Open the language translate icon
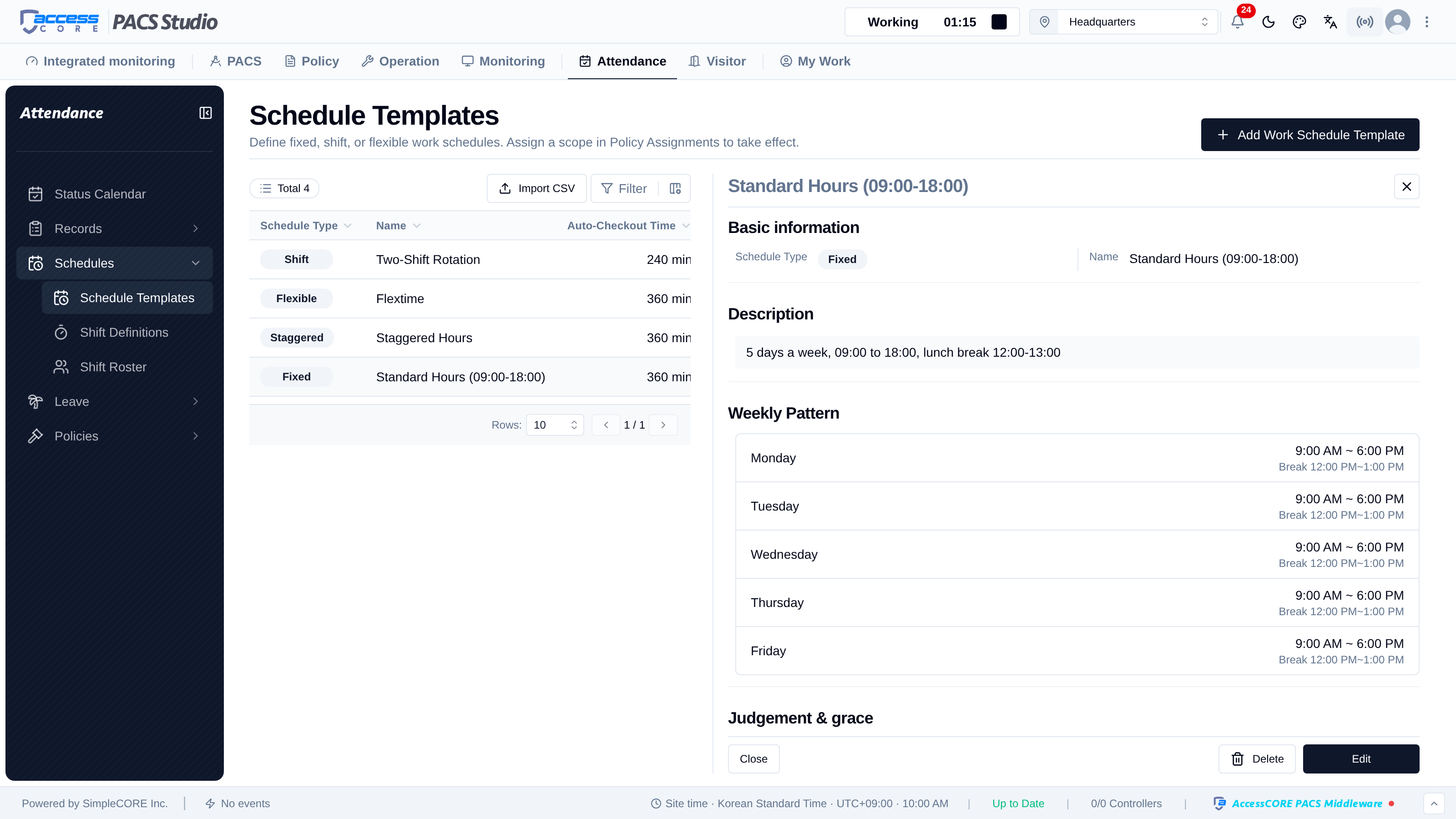This screenshot has width=1456, height=819. pyautogui.click(x=1330, y=22)
